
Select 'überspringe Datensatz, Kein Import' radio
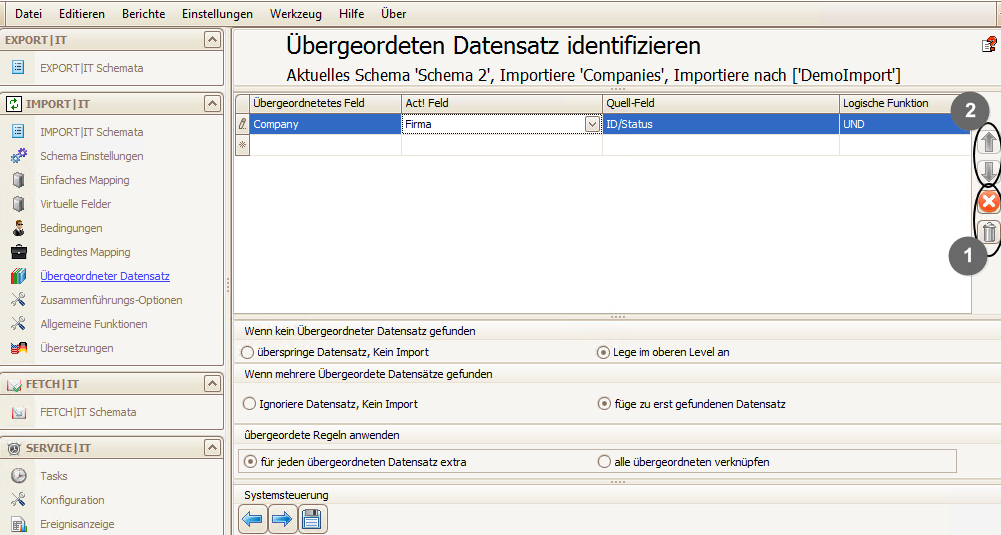click(248, 352)
